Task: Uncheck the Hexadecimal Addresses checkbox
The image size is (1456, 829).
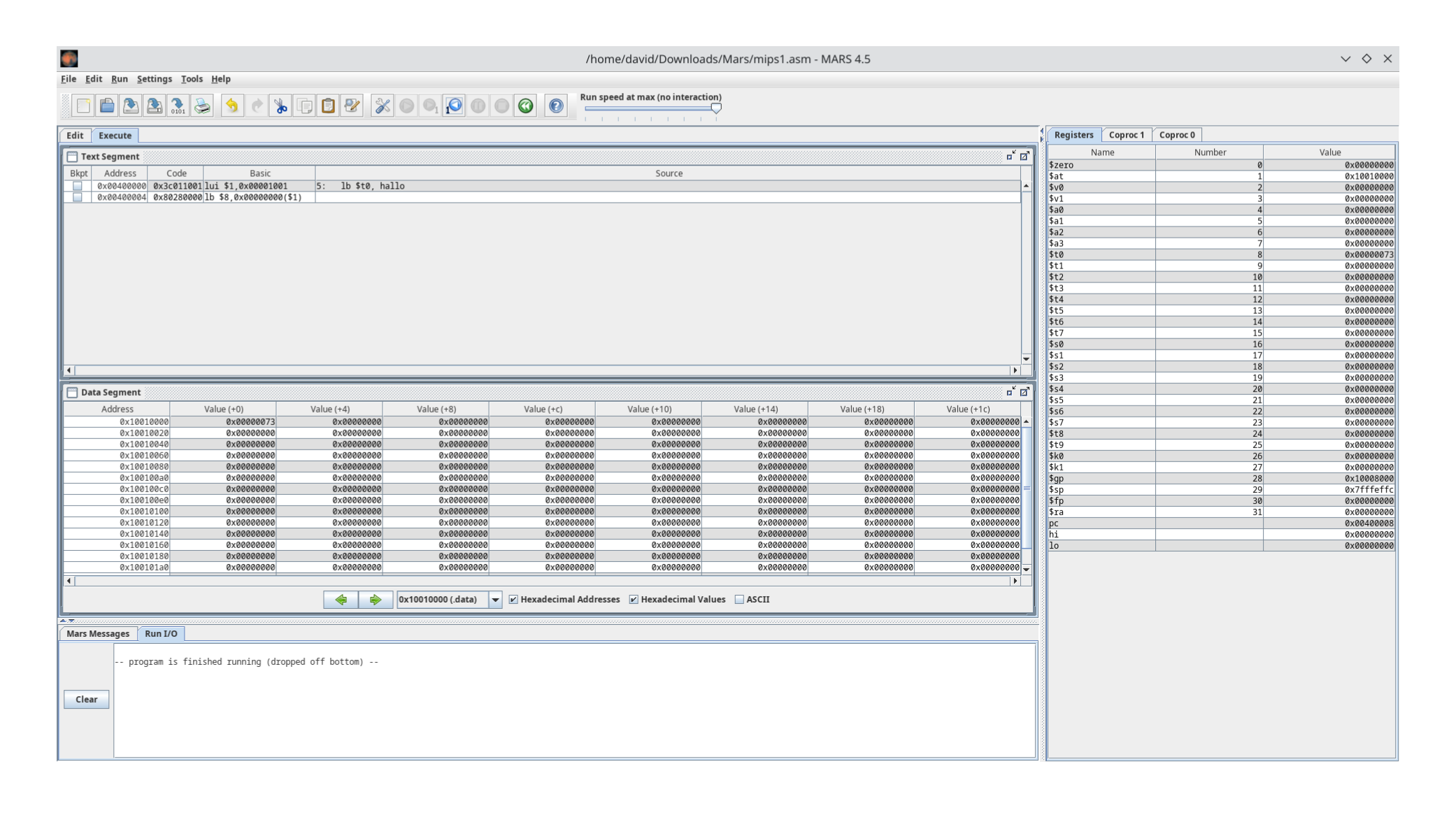Action: [x=514, y=599]
